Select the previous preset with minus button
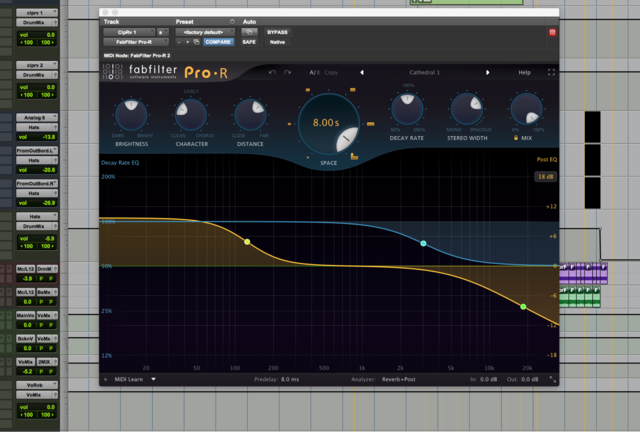 point(179,42)
